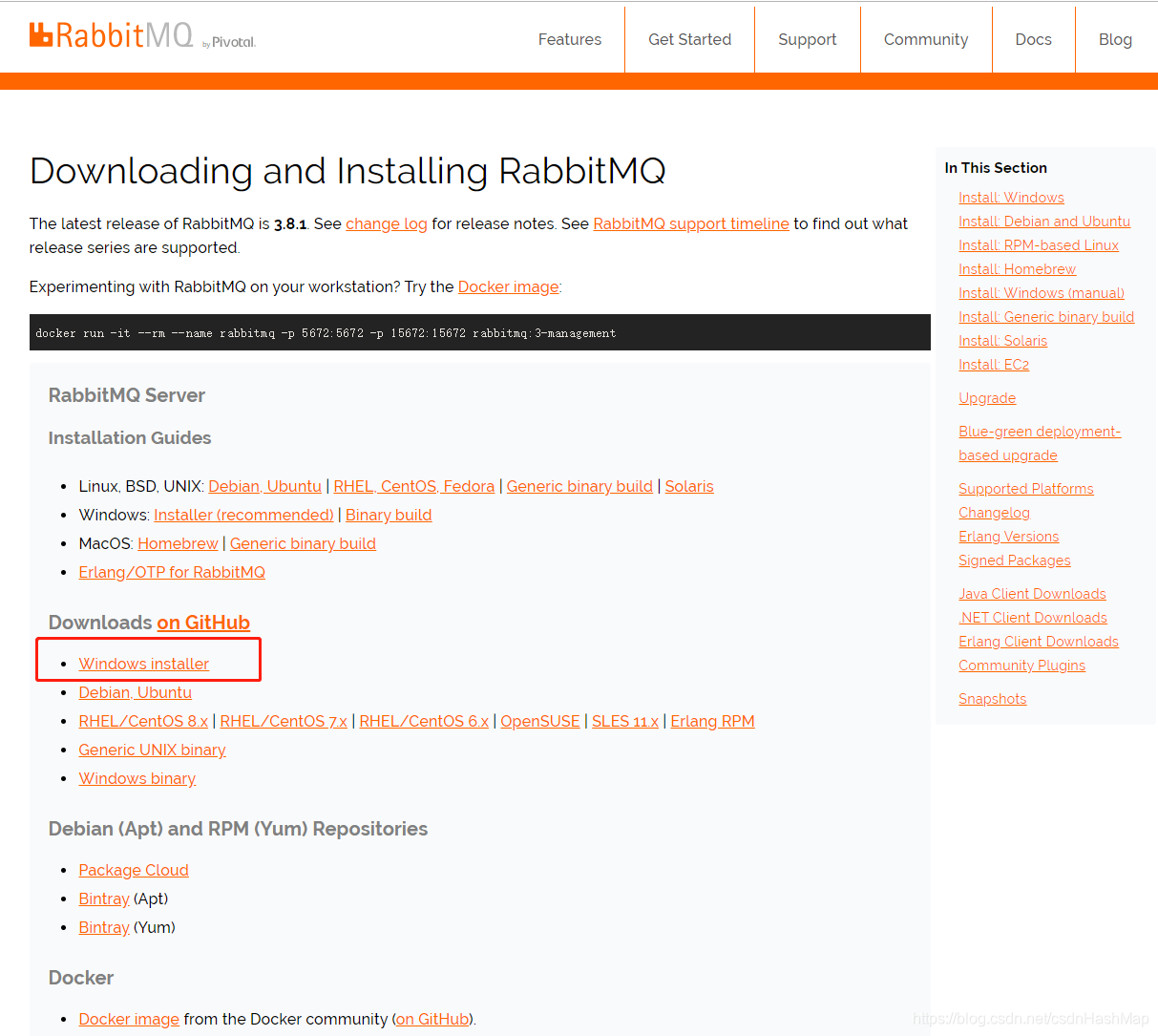Open sidebar Install: Debian and Ubuntu
The image size is (1158, 1036).
tap(1044, 222)
